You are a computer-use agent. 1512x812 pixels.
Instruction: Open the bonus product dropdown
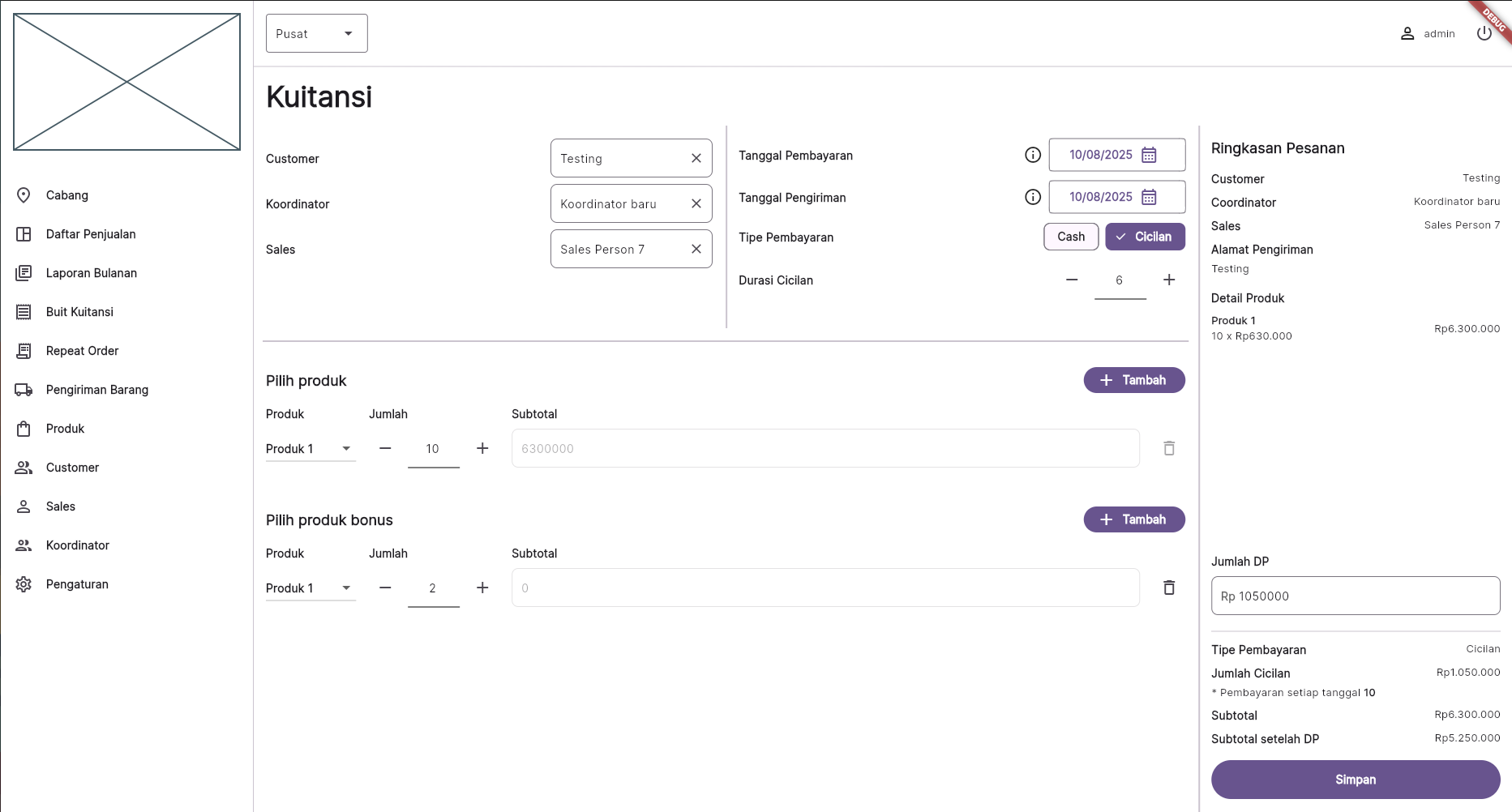[310, 588]
